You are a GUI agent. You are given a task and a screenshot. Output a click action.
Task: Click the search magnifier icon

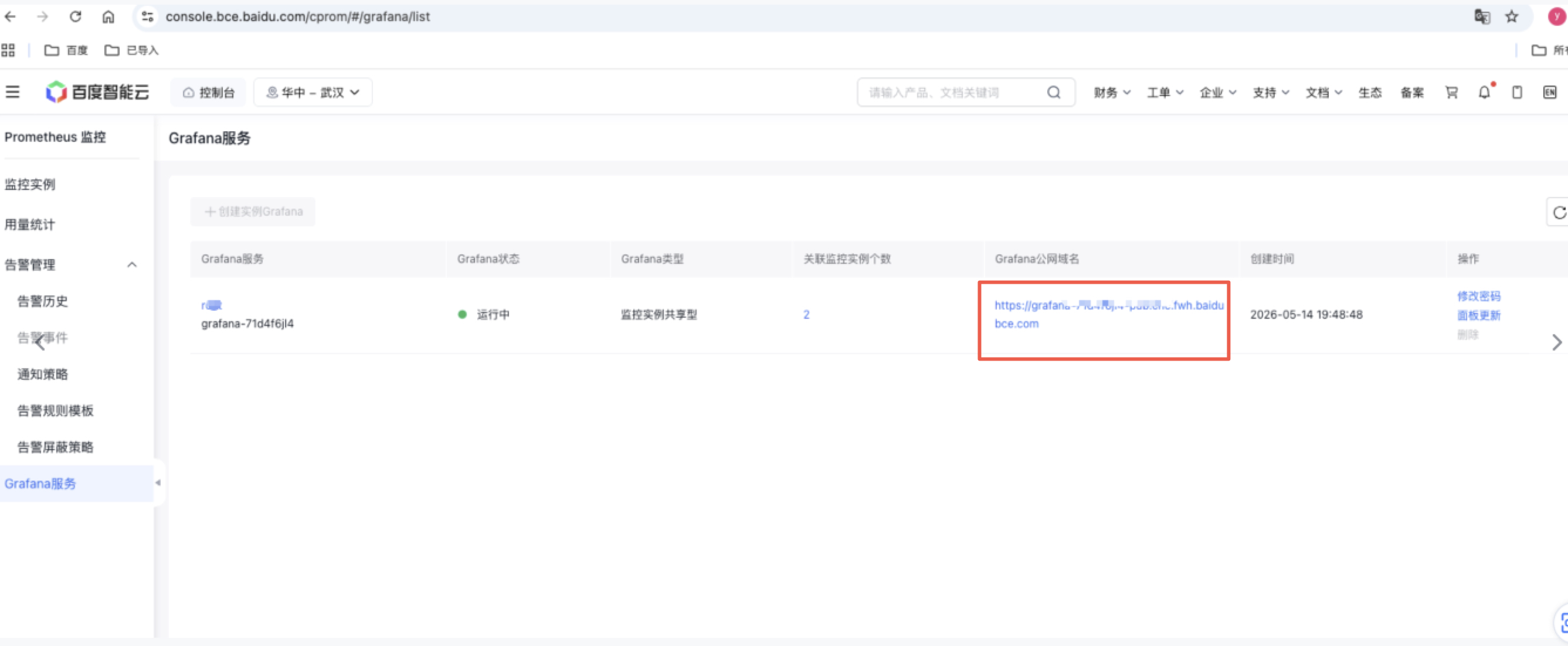pos(1054,92)
